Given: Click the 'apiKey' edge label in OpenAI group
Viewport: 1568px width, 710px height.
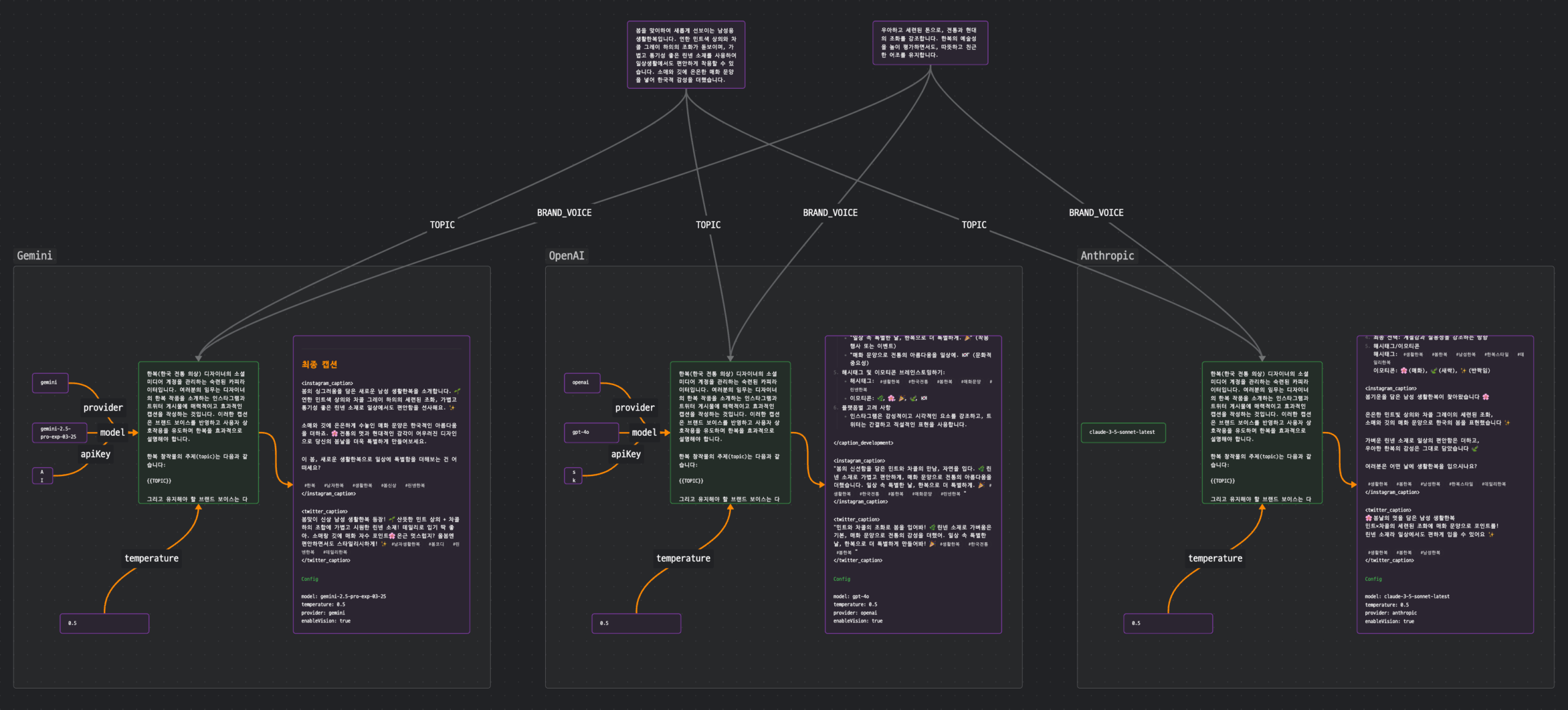Looking at the screenshot, I should click(626, 454).
